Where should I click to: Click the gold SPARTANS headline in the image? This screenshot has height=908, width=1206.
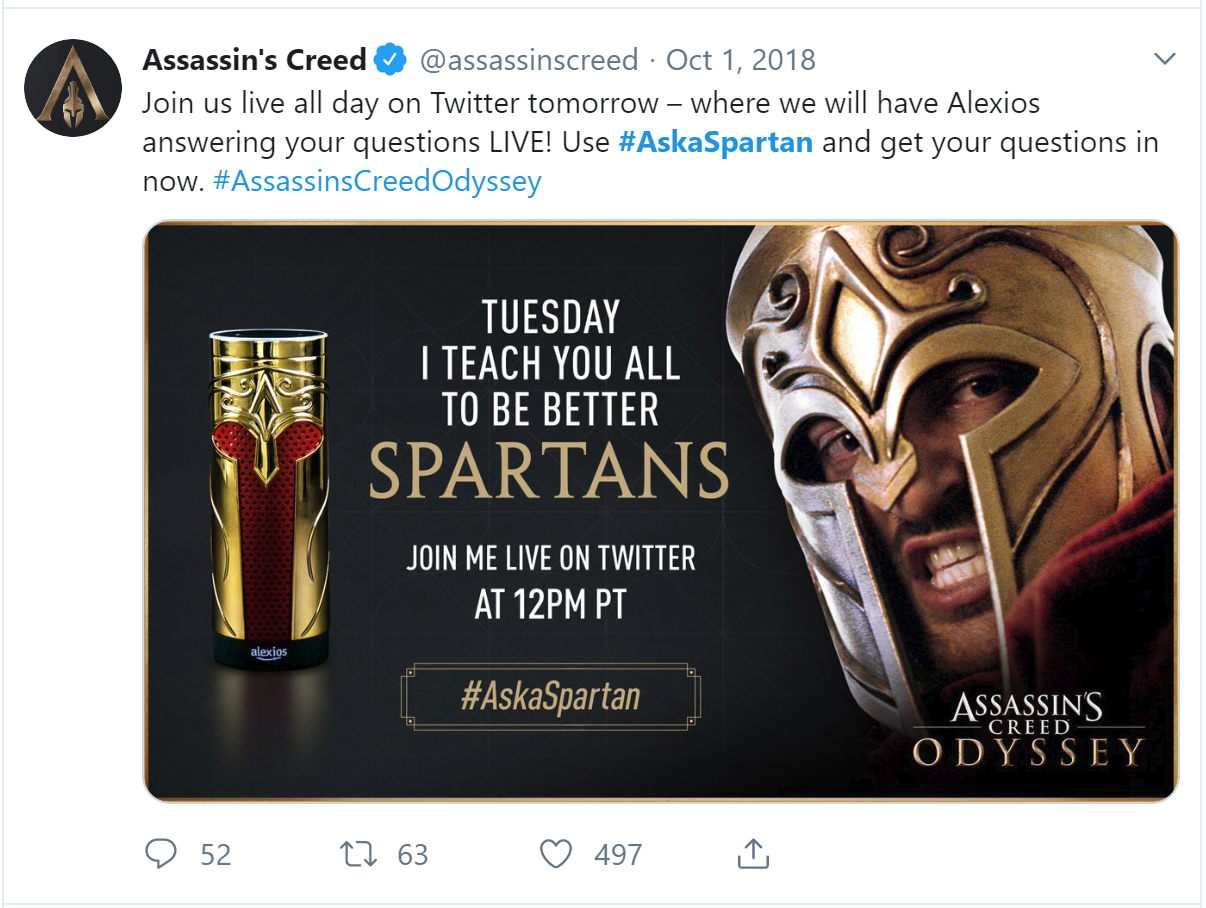pyautogui.click(x=549, y=469)
